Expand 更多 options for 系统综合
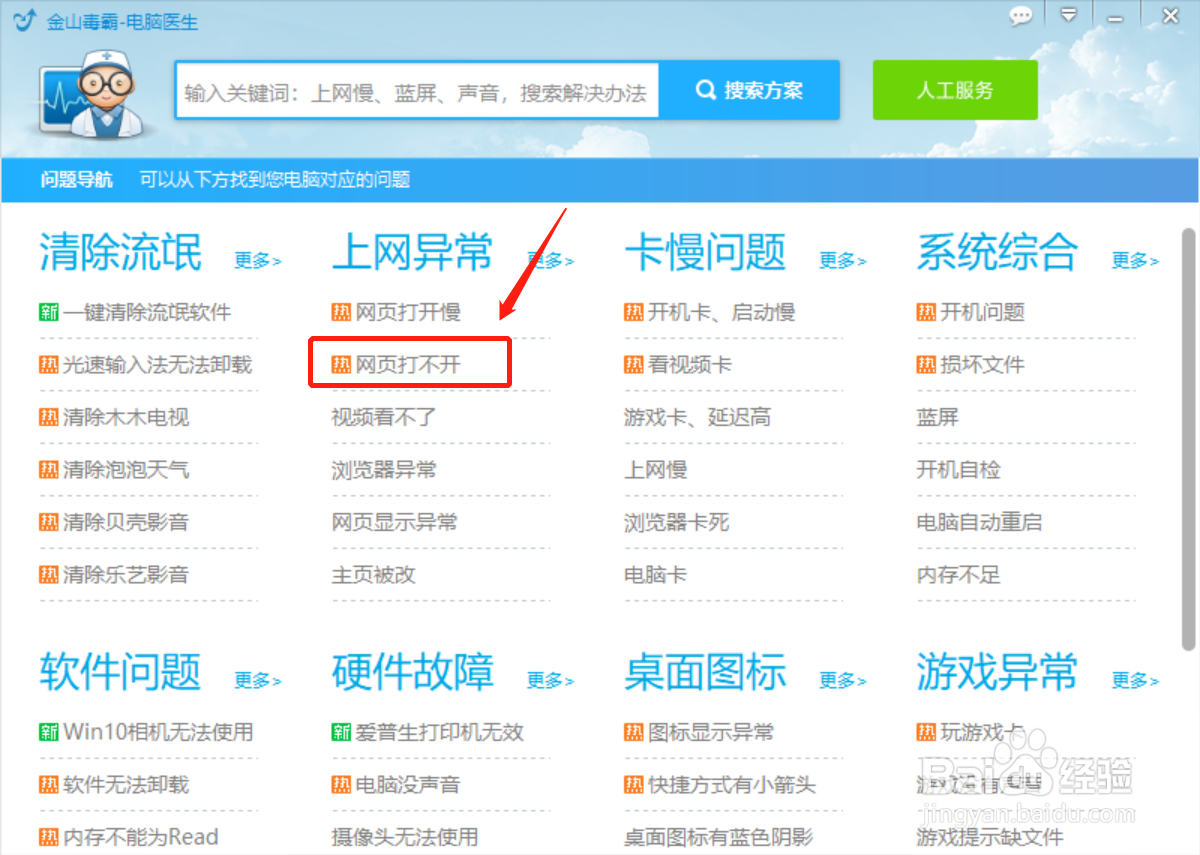 (1135, 261)
